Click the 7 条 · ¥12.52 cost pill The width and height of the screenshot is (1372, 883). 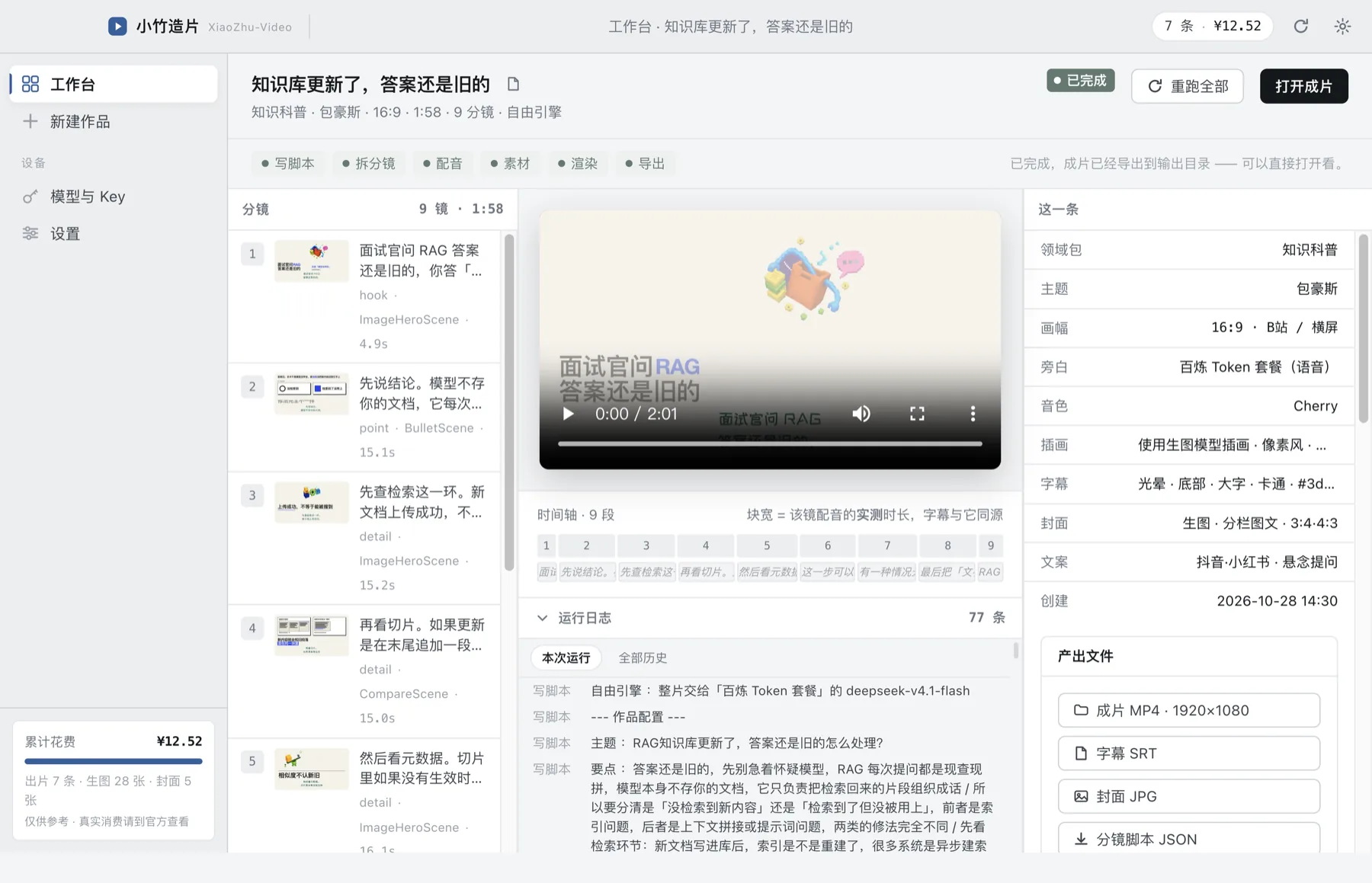tap(1212, 26)
